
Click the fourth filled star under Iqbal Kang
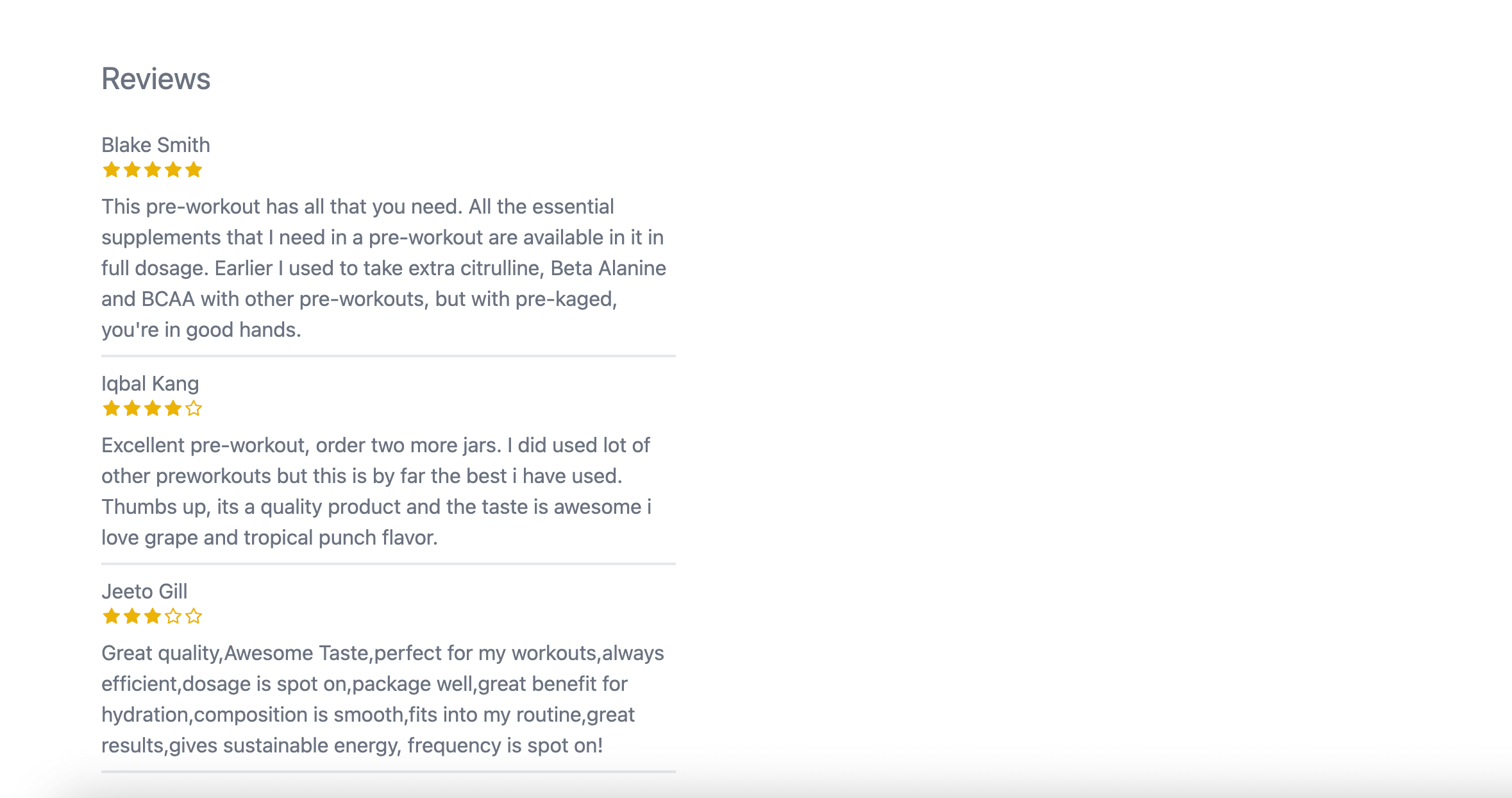pos(173,409)
